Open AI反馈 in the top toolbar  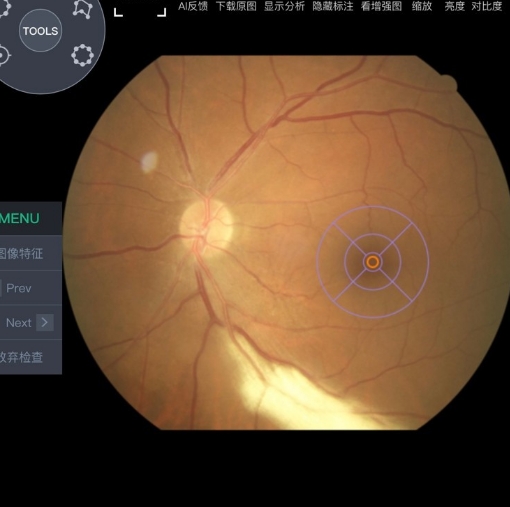click(193, 6)
